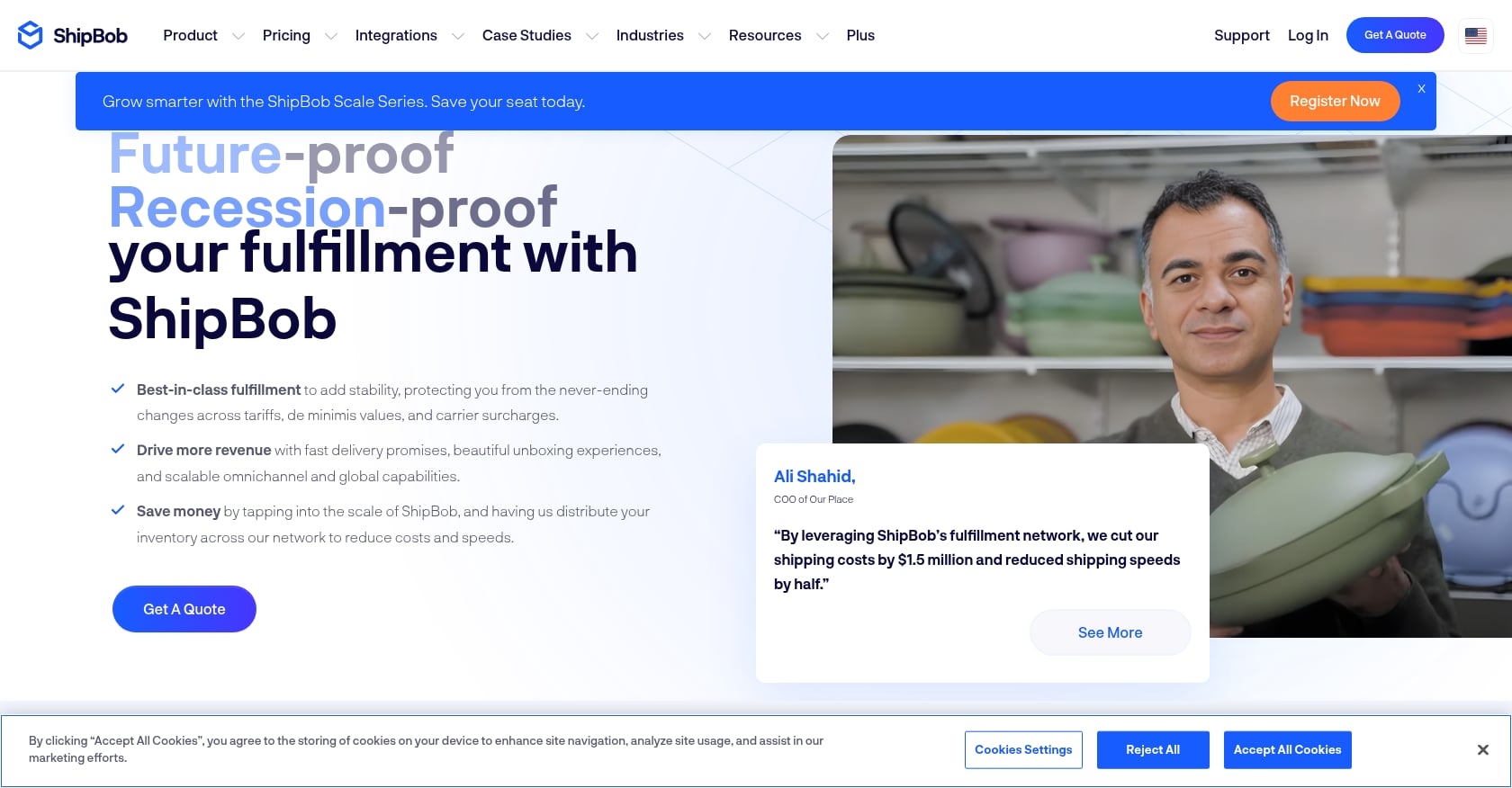Click the orange Register Now button
1512x788 pixels.
click(1335, 101)
